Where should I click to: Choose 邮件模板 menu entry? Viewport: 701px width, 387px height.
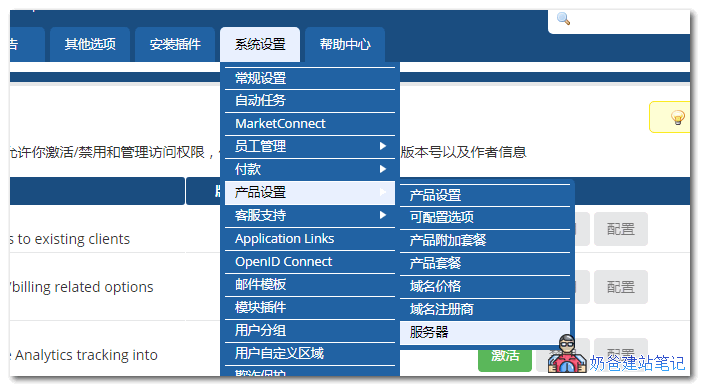(310, 285)
